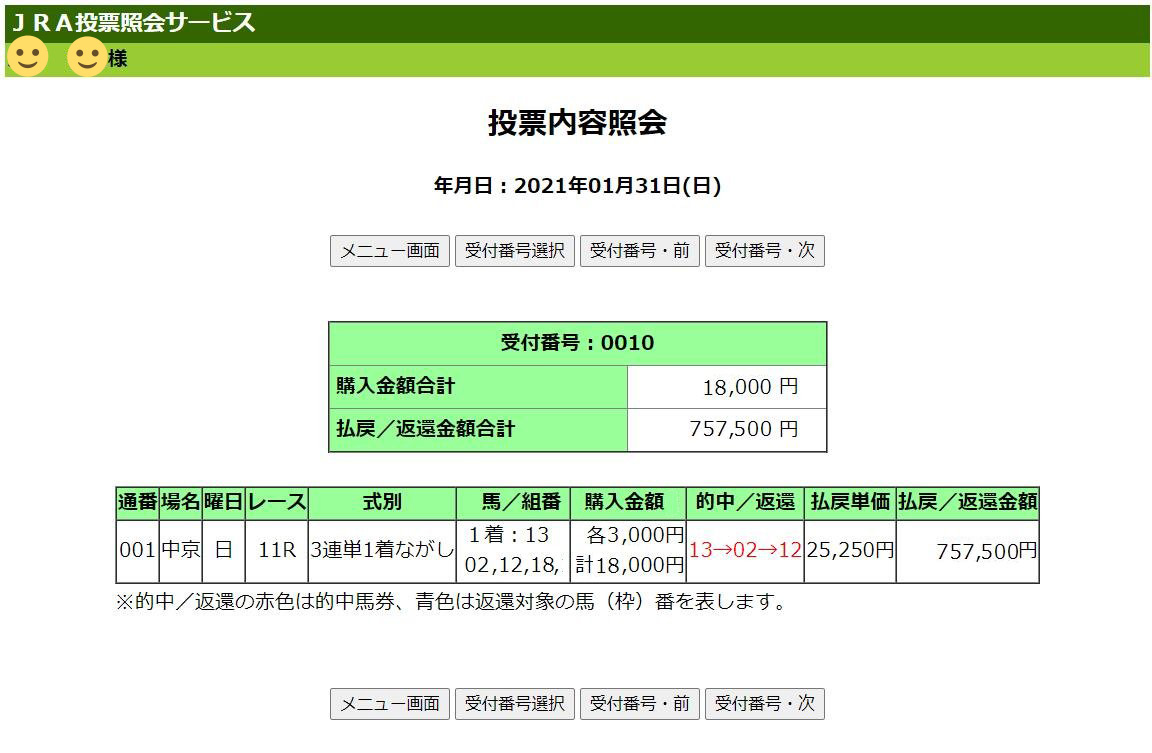Click the bottom 受付番号・次 button
Viewport: 1152px width, 753px height.
tap(765, 704)
